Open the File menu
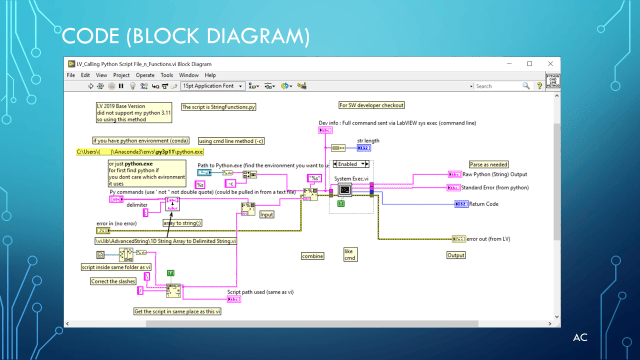Viewport: 640px width, 360px height. pos(71,75)
